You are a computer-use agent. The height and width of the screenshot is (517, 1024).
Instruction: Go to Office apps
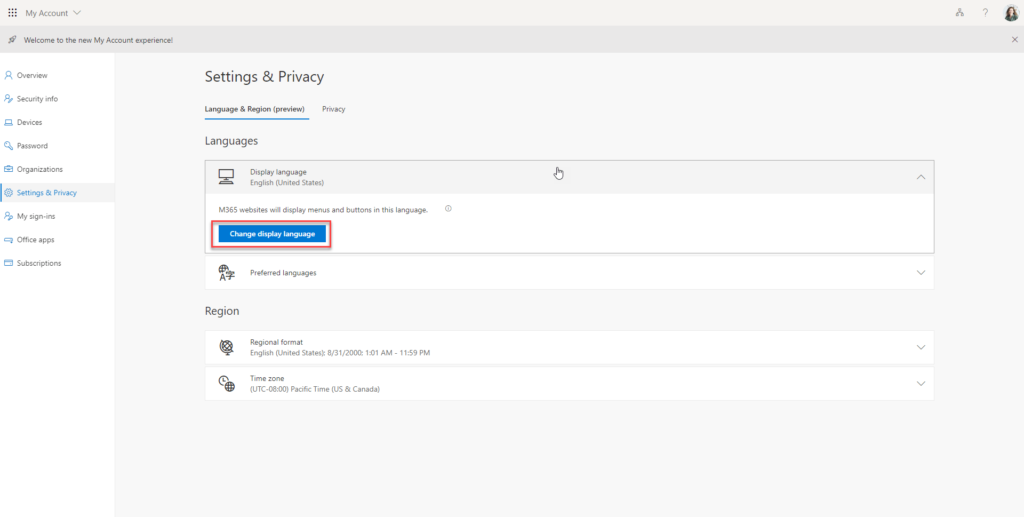coord(35,240)
